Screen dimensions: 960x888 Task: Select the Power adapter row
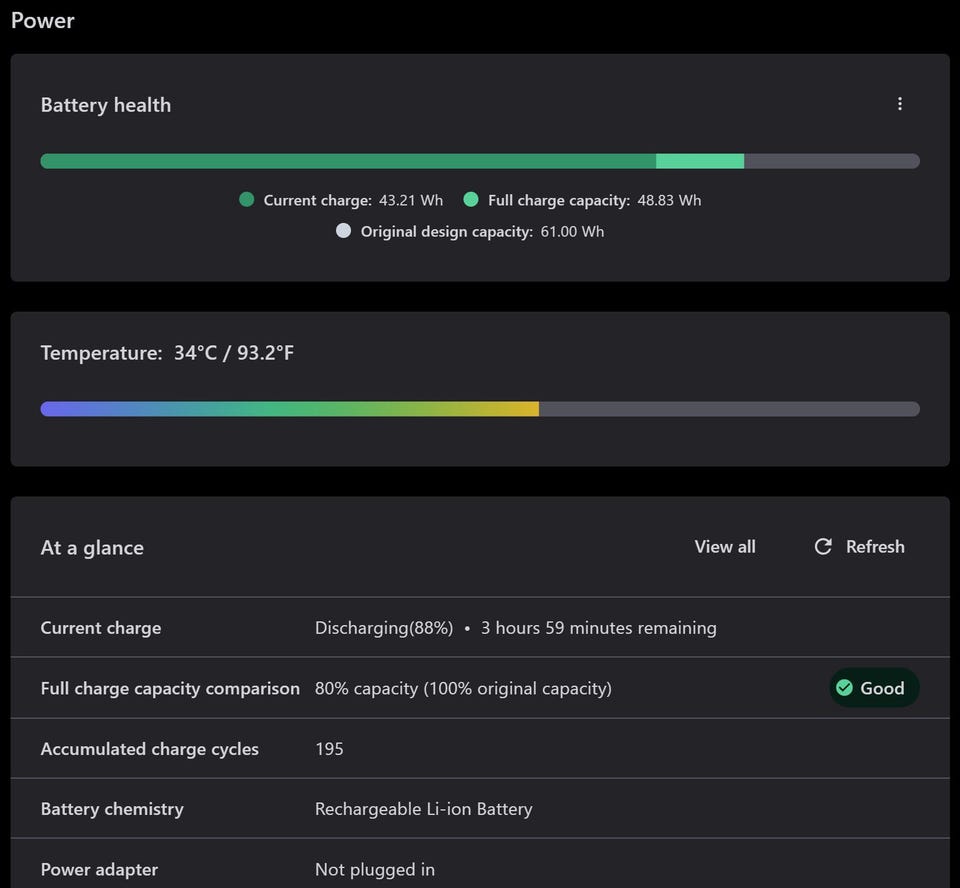(x=480, y=869)
